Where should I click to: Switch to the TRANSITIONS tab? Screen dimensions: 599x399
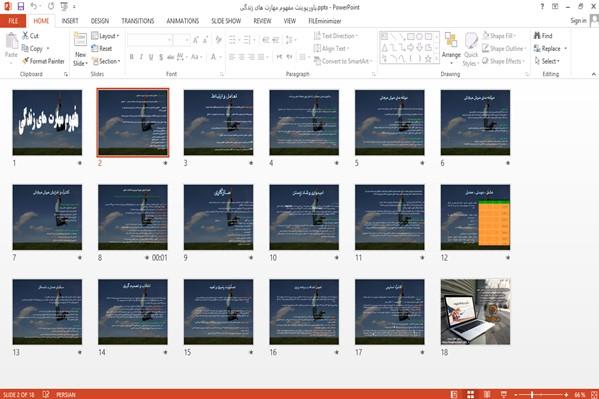(x=138, y=21)
